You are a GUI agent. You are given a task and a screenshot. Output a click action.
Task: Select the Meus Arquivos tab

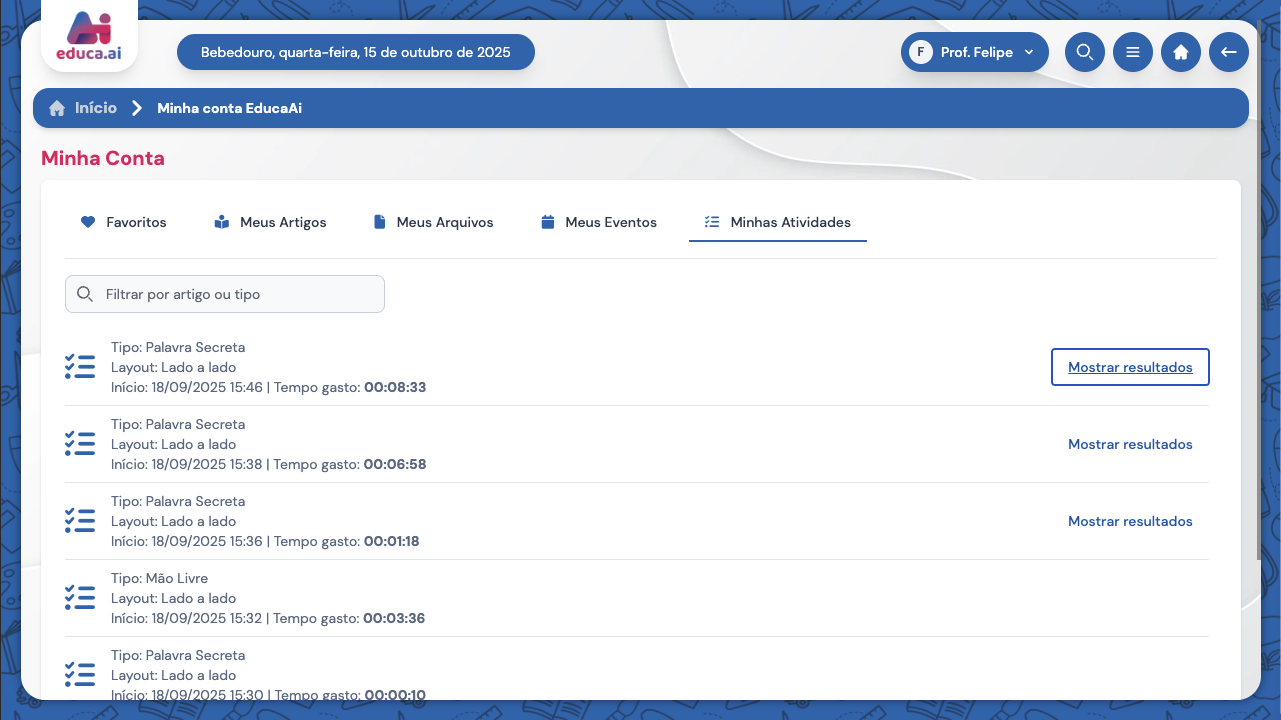click(x=433, y=222)
